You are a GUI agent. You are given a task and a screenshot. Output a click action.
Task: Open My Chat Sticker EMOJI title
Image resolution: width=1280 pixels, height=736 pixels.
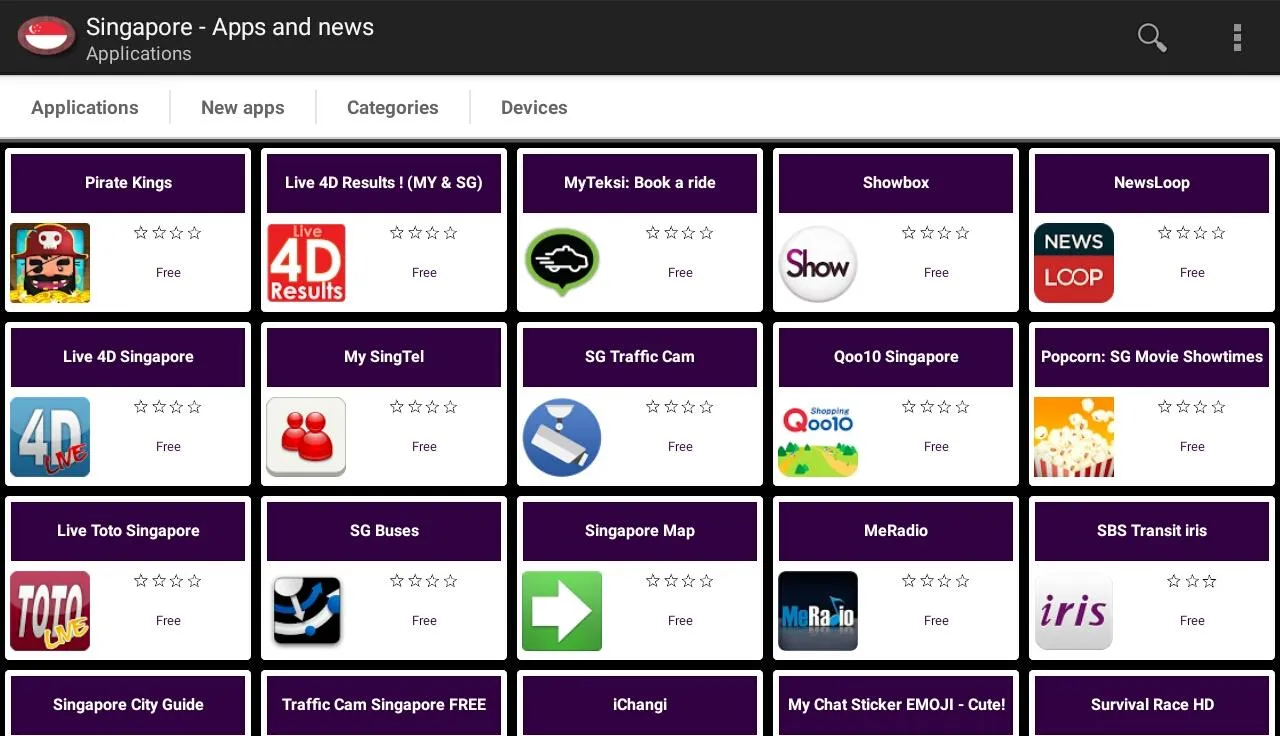click(896, 704)
